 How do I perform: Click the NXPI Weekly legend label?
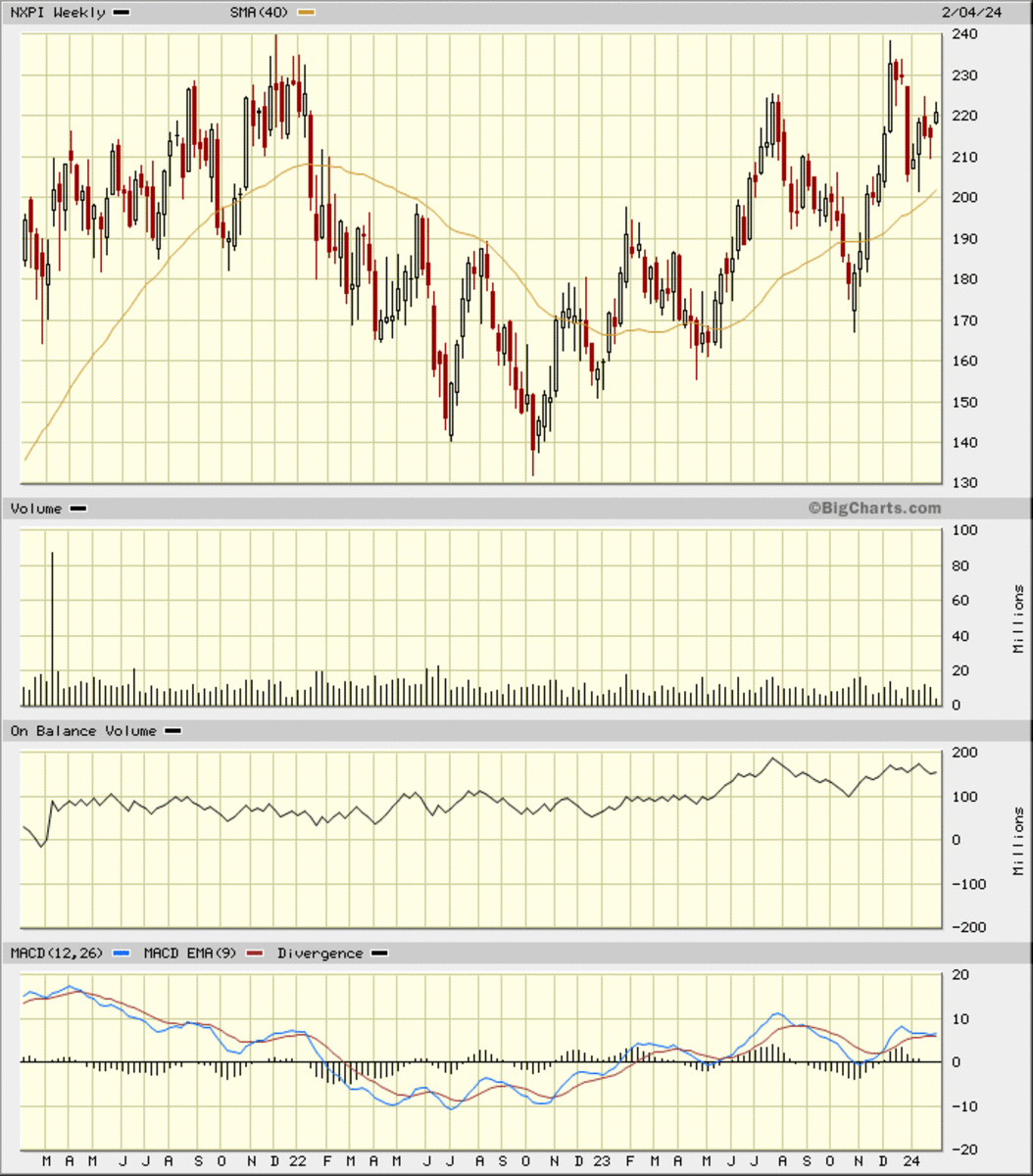58,13
